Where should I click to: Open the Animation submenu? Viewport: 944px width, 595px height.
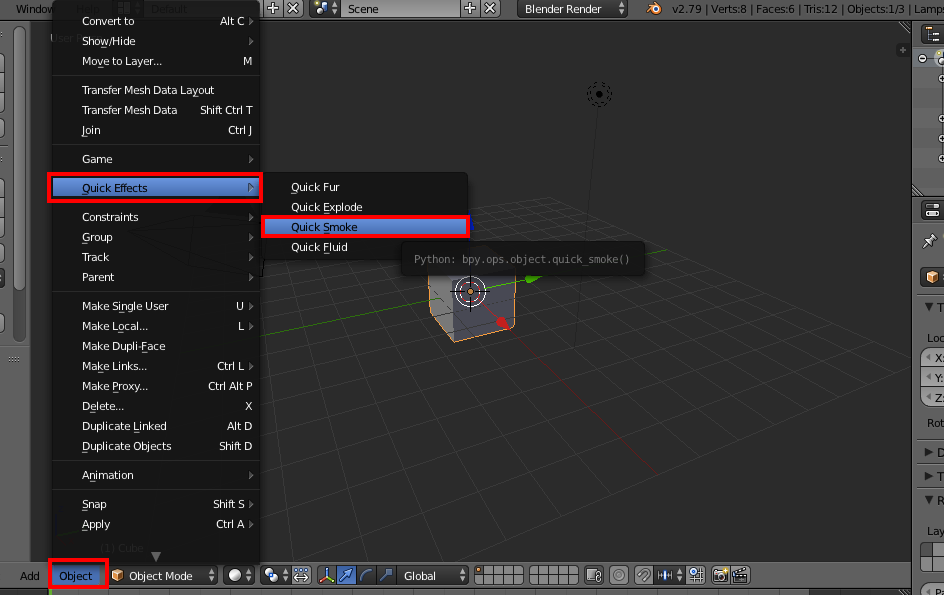click(155, 475)
